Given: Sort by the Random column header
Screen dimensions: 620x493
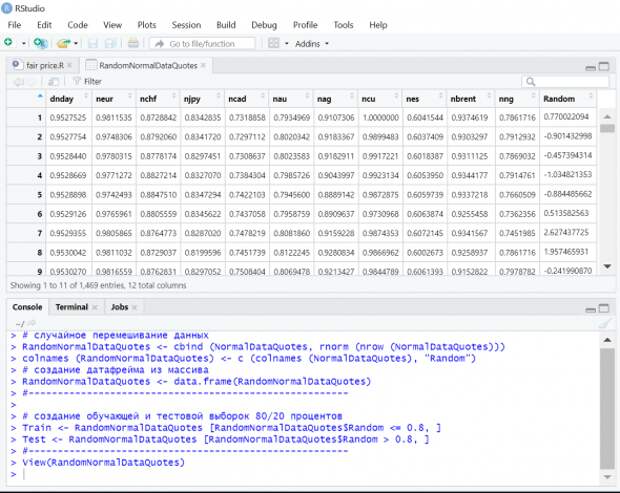Looking at the screenshot, I should (x=568, y=99).
